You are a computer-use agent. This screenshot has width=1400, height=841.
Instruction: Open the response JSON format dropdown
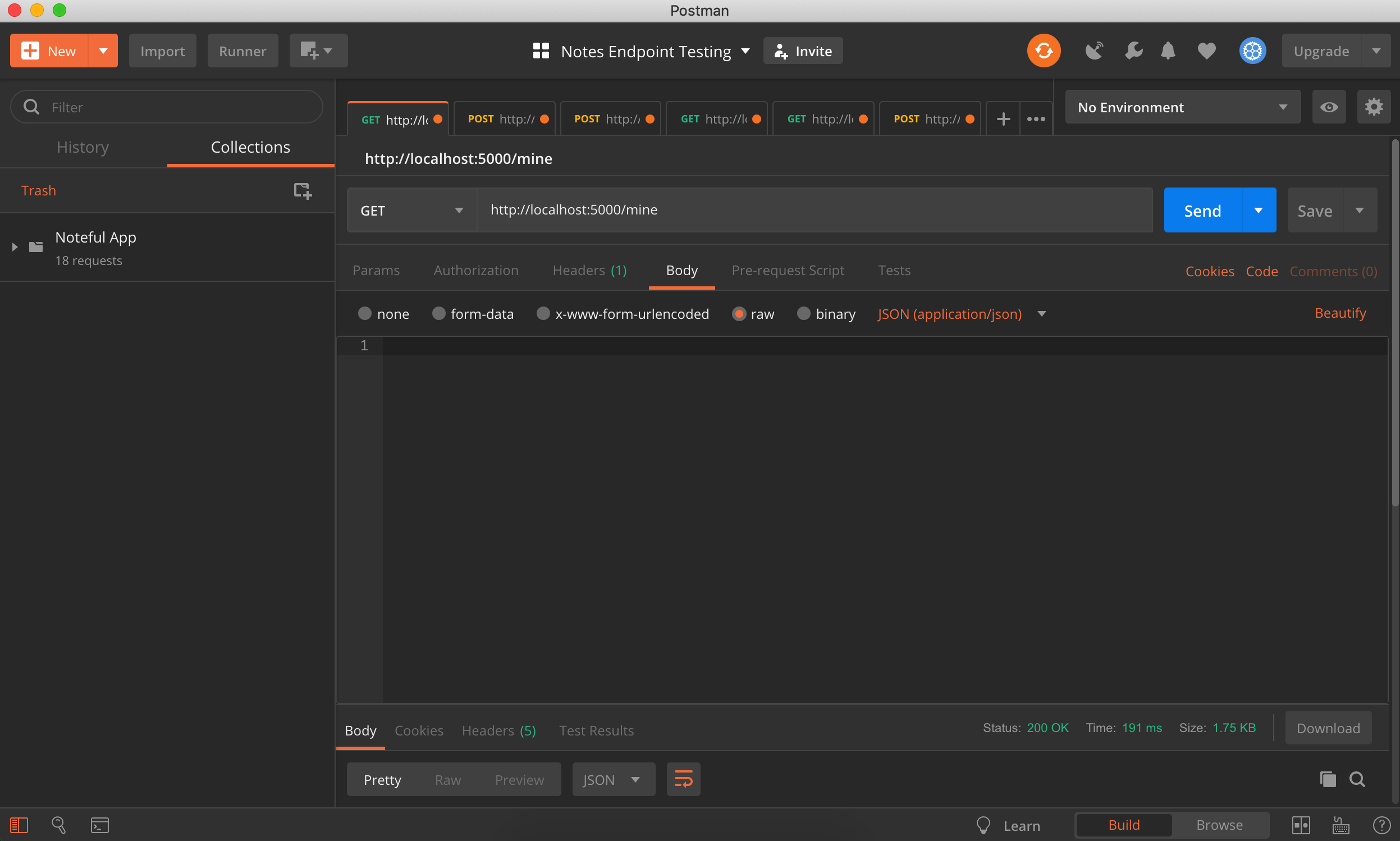point(613,779)
